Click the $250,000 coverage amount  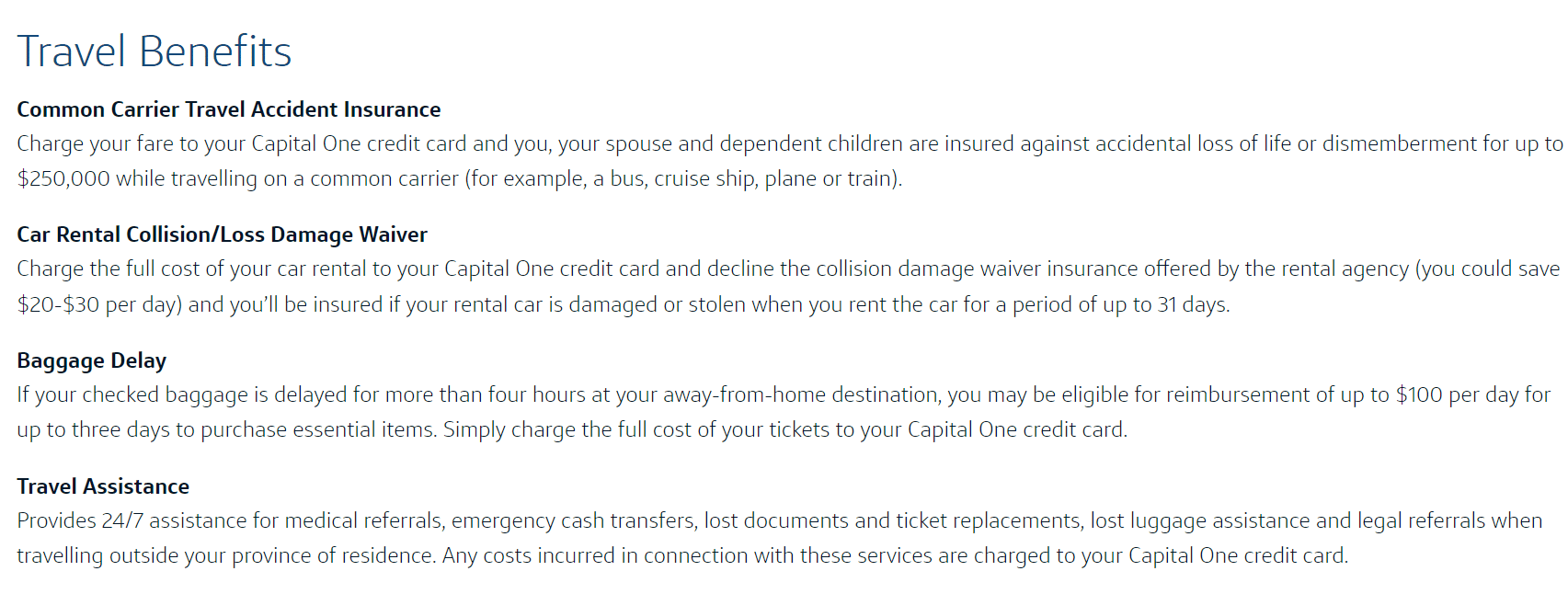[63, 178]
